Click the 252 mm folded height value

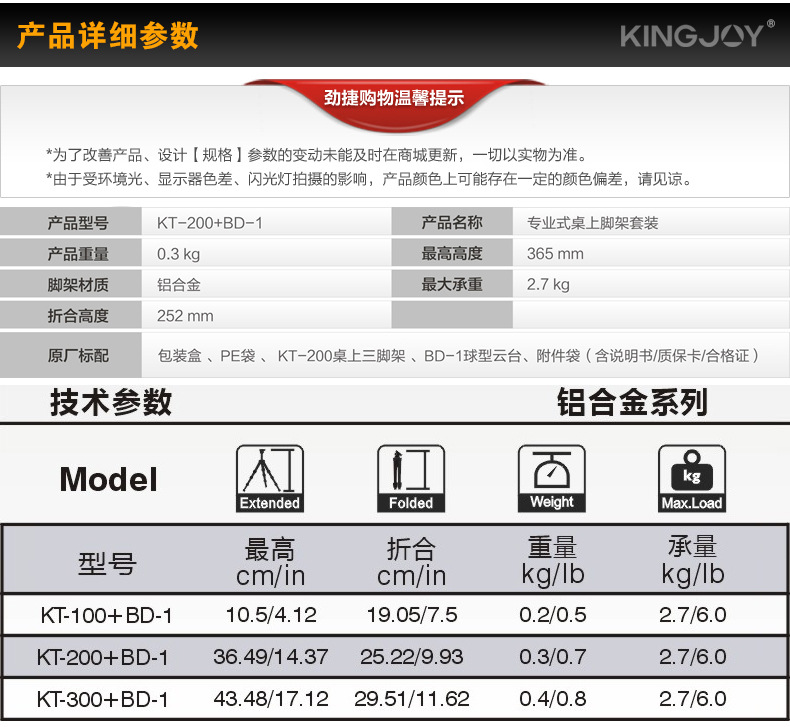pyautogui.click(x=185, y=316)
